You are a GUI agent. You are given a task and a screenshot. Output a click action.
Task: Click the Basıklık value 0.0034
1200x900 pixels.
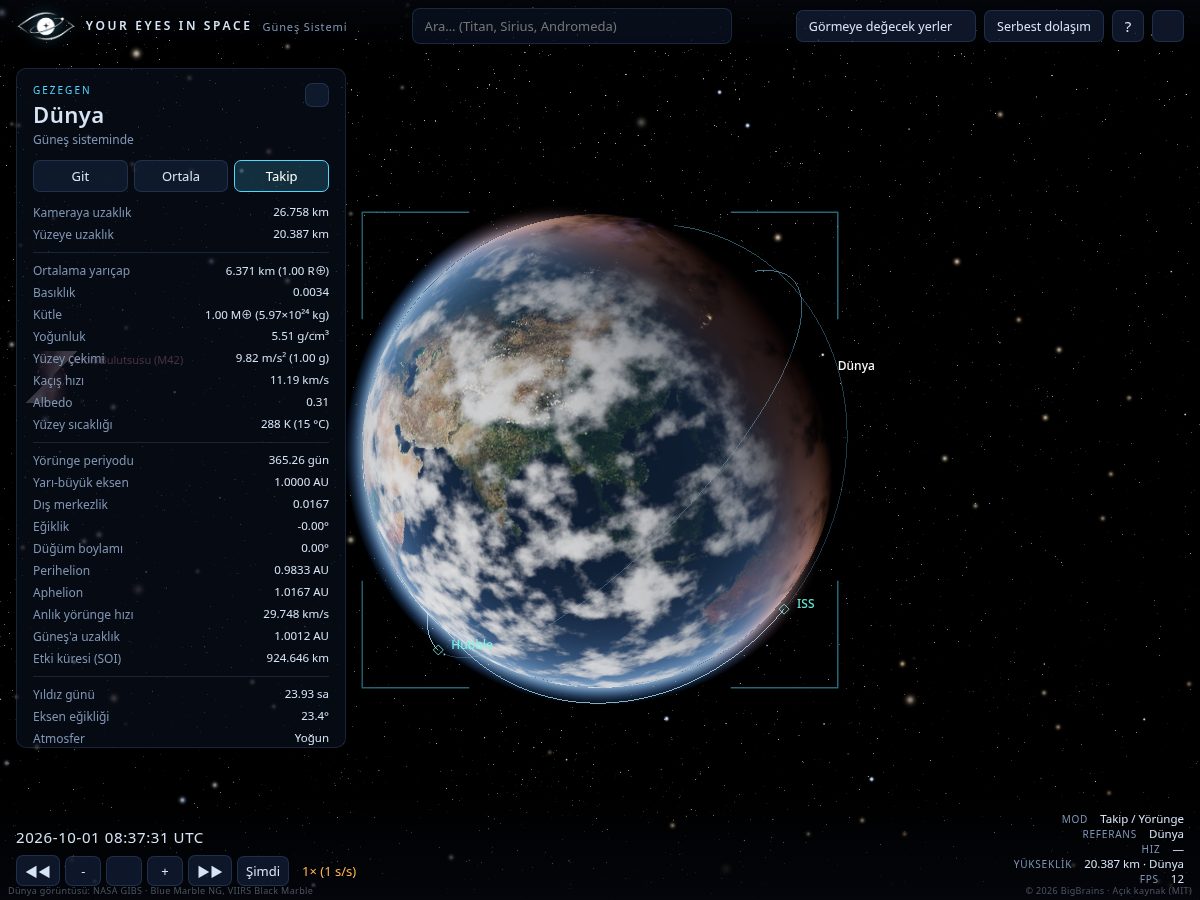tap(311, 292)
